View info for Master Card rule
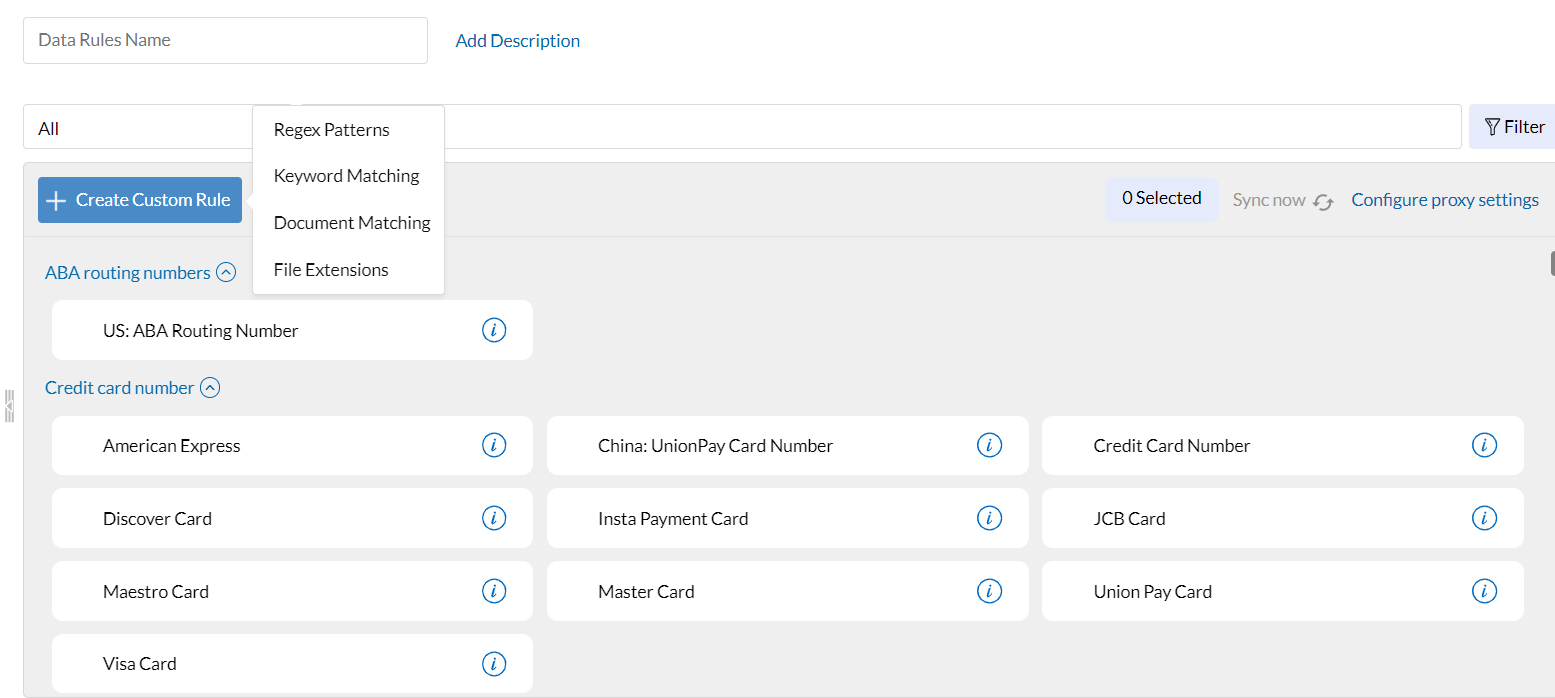Screen dimensions: 1555x698 [989, 591]
